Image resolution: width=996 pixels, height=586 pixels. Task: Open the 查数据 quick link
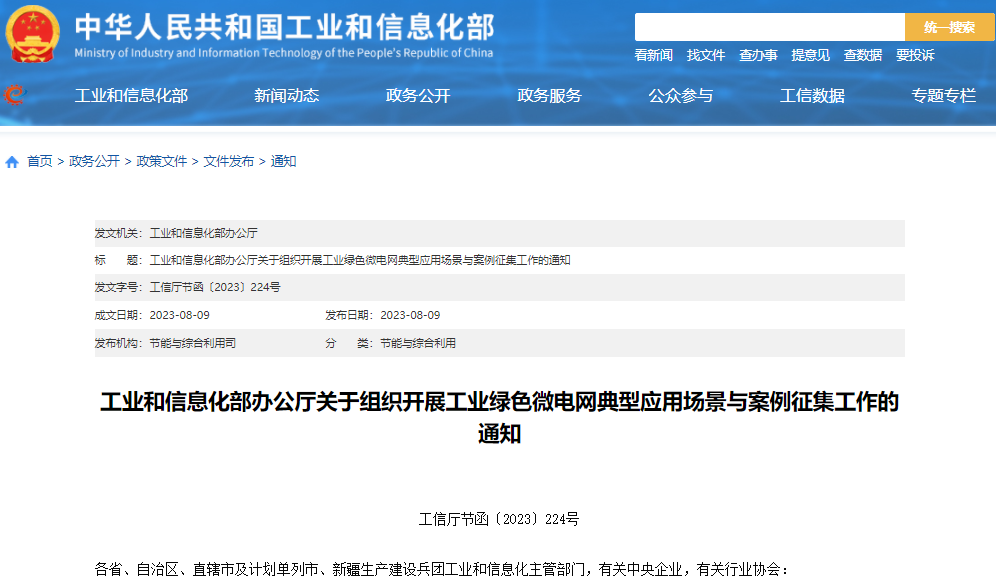click(x=863, y=55)
